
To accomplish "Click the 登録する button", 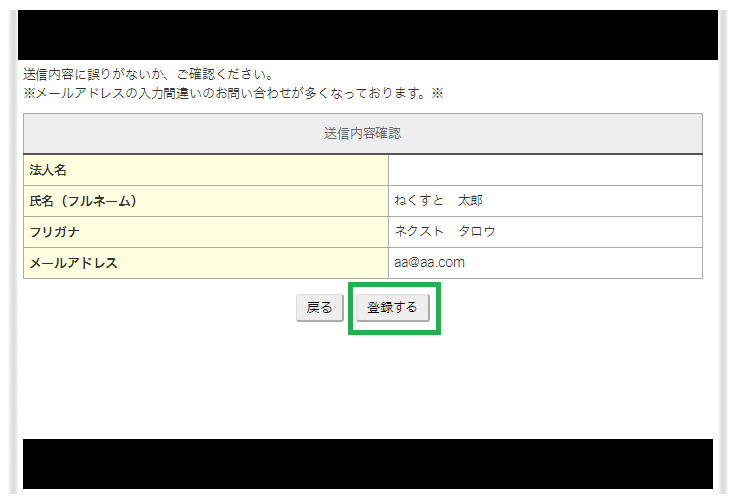I will pos(392,308).
